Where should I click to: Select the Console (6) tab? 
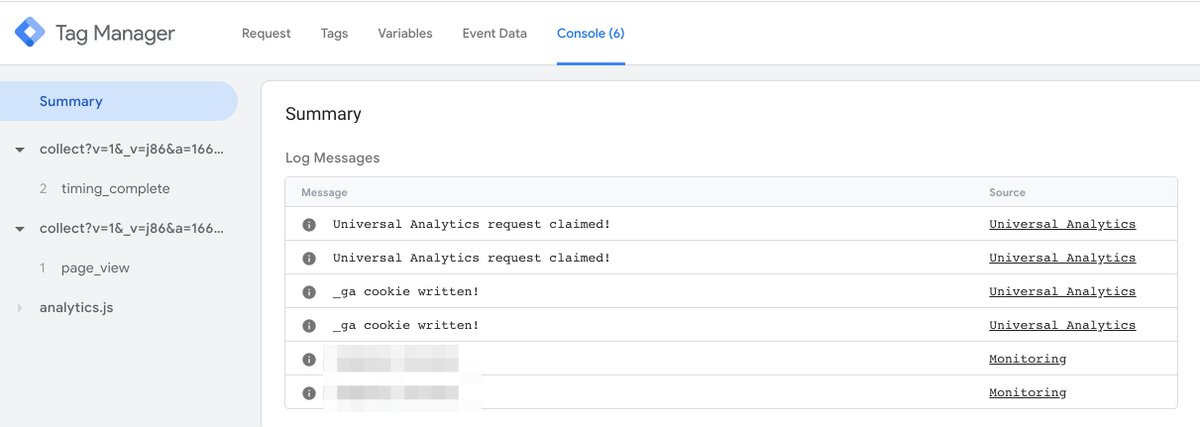click(x=591, y=33)
